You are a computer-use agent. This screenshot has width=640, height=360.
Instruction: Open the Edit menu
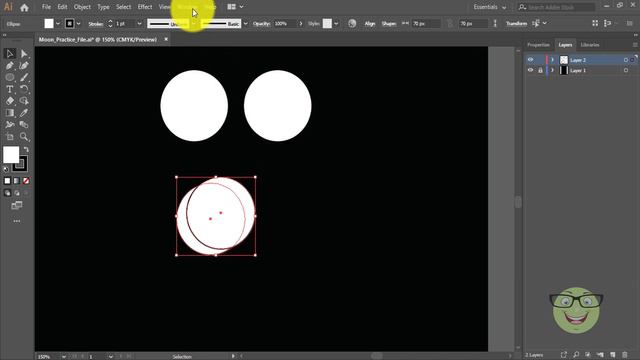(x=62, y=7)
